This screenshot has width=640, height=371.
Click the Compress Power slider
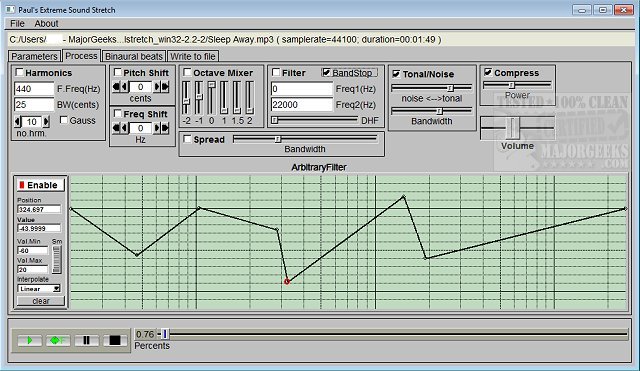coord(517,85)
